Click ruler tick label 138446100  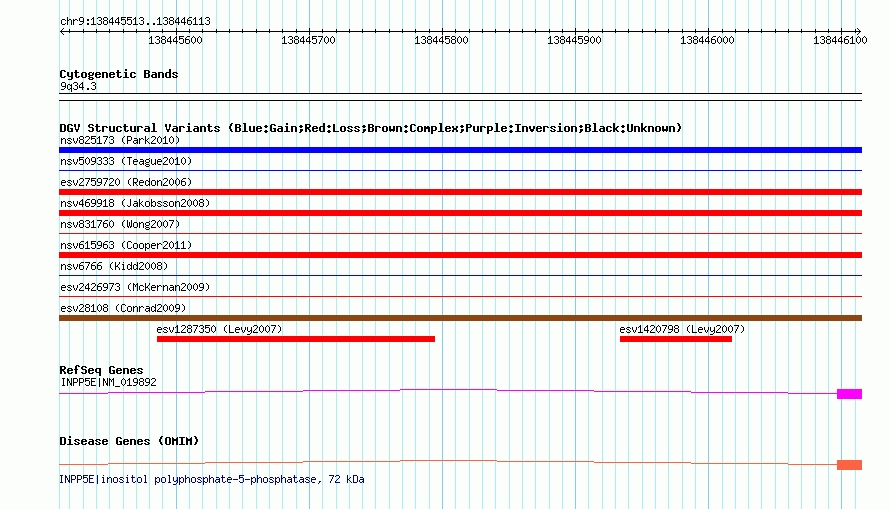840,40
